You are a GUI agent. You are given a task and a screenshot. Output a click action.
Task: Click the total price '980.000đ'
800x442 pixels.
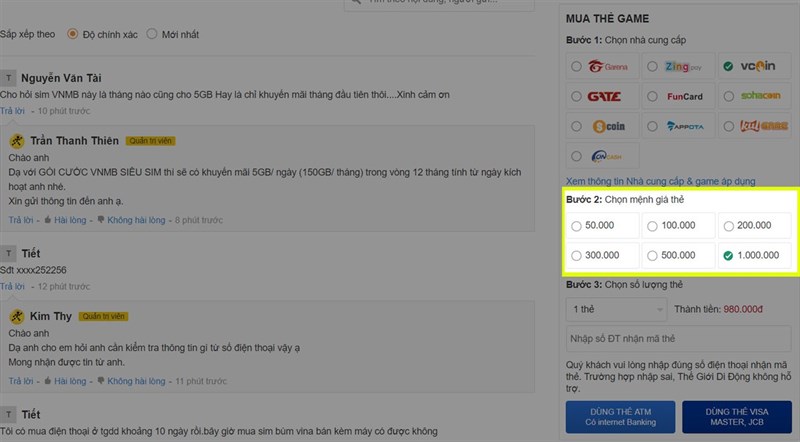point(743,309)
